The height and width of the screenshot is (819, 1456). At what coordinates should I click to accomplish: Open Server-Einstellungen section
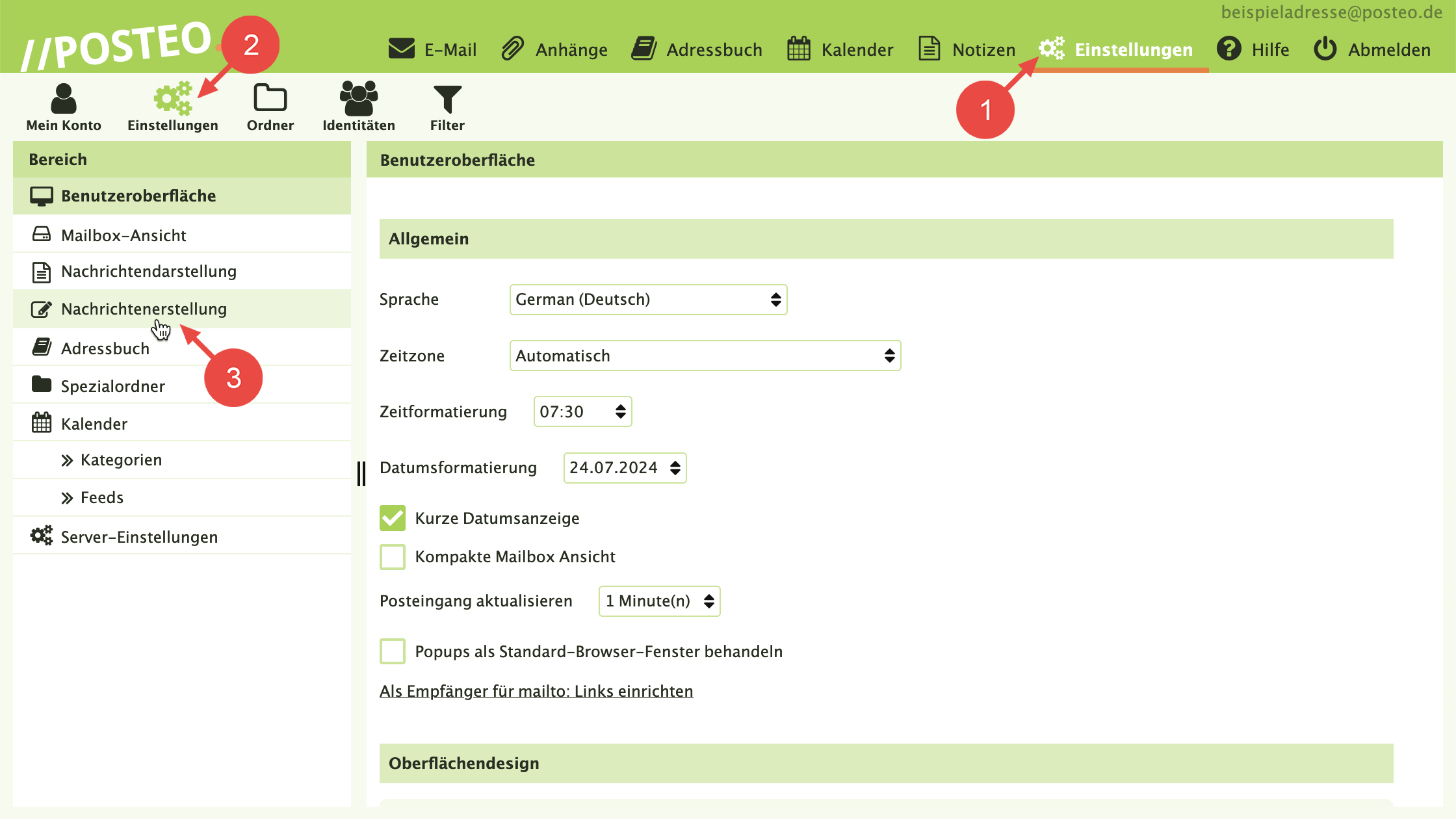[x=139, y=537]
